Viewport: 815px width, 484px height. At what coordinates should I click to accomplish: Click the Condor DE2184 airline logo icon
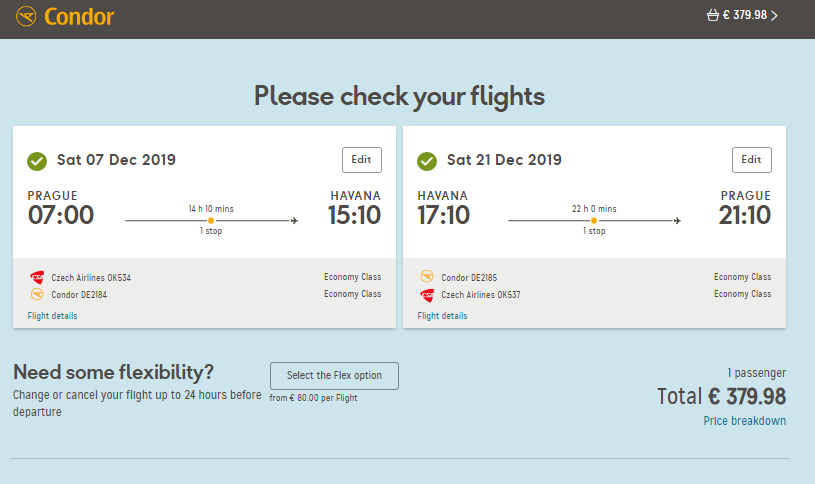pyautogui.click(x=37, y=294)
